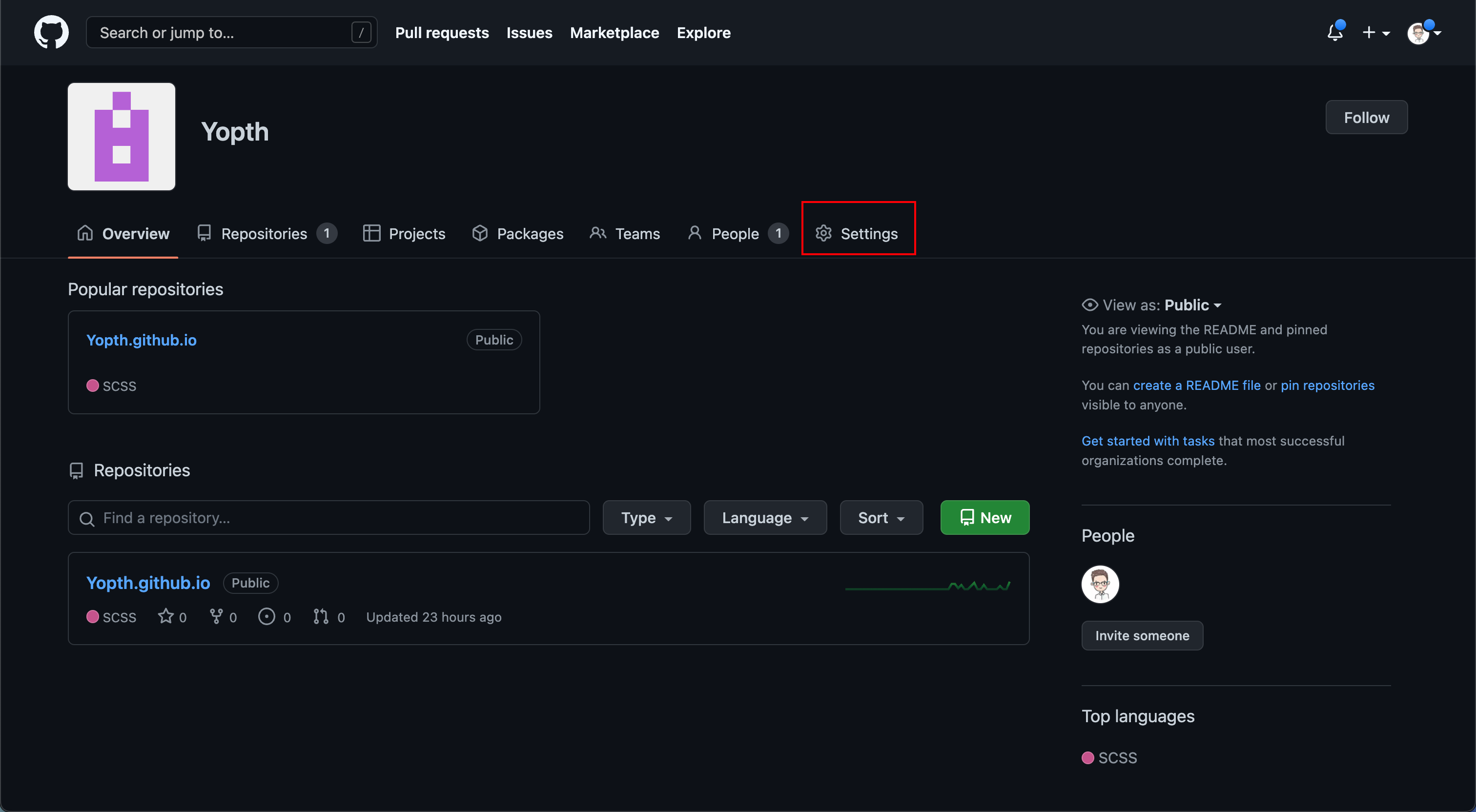Click the Repositories section book icon
The width and height of the screenshot is (1476, 812).
(x=76, y=470)
